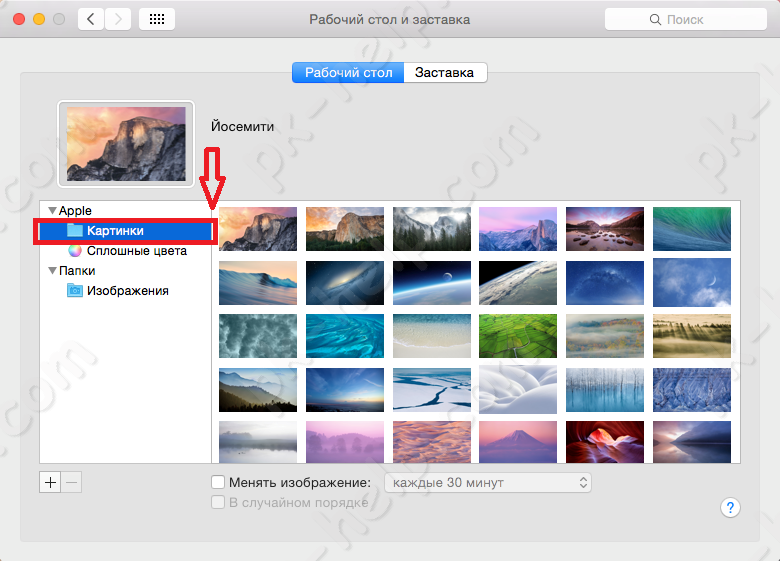Choose the red Antelope Canyon wallpaper
780x561 pixels.
point(605,442)
